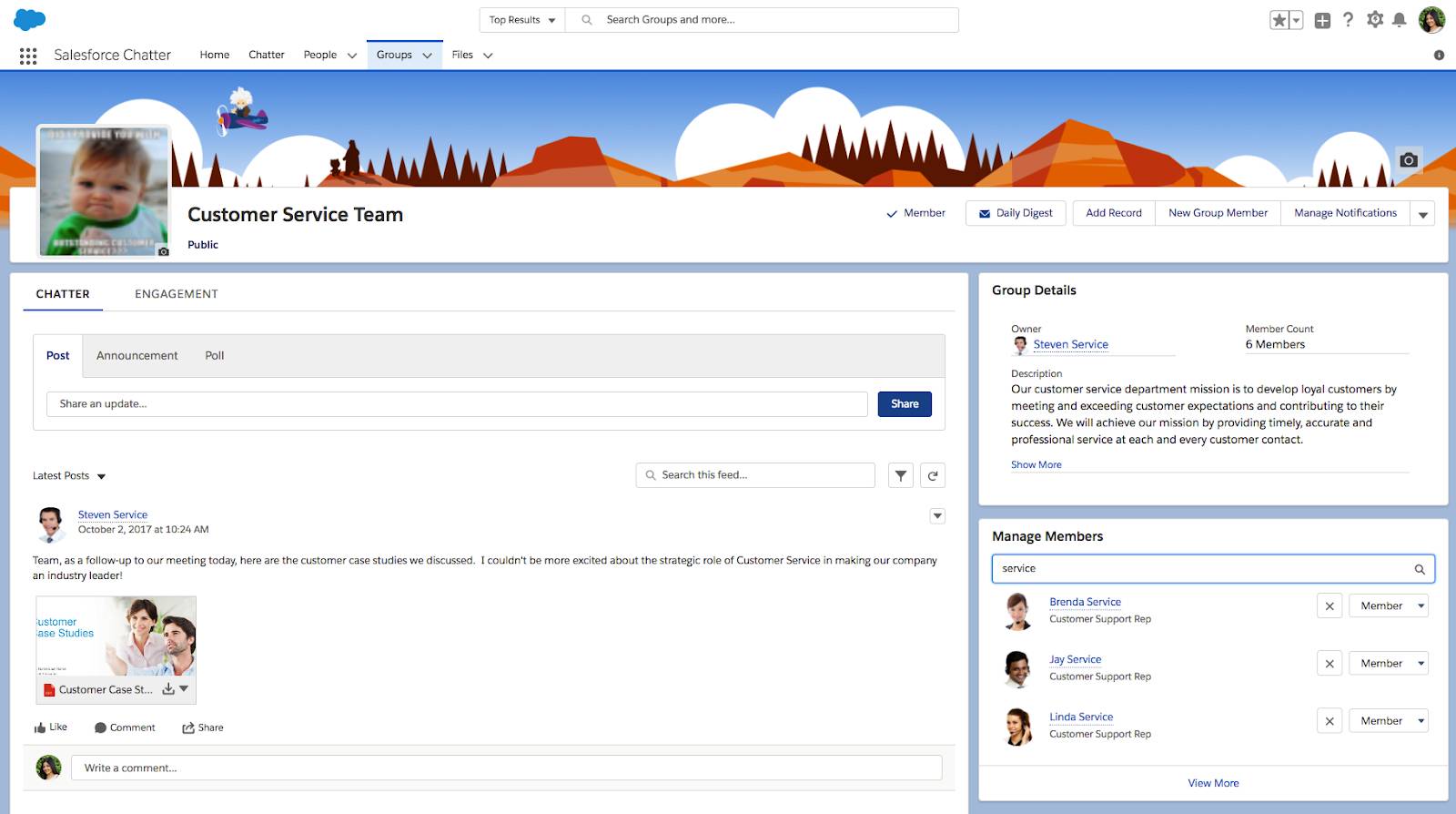1456x814 pixels.
Task: Expand the Groups nav dropdown arrow
Action: coord(427,56)
